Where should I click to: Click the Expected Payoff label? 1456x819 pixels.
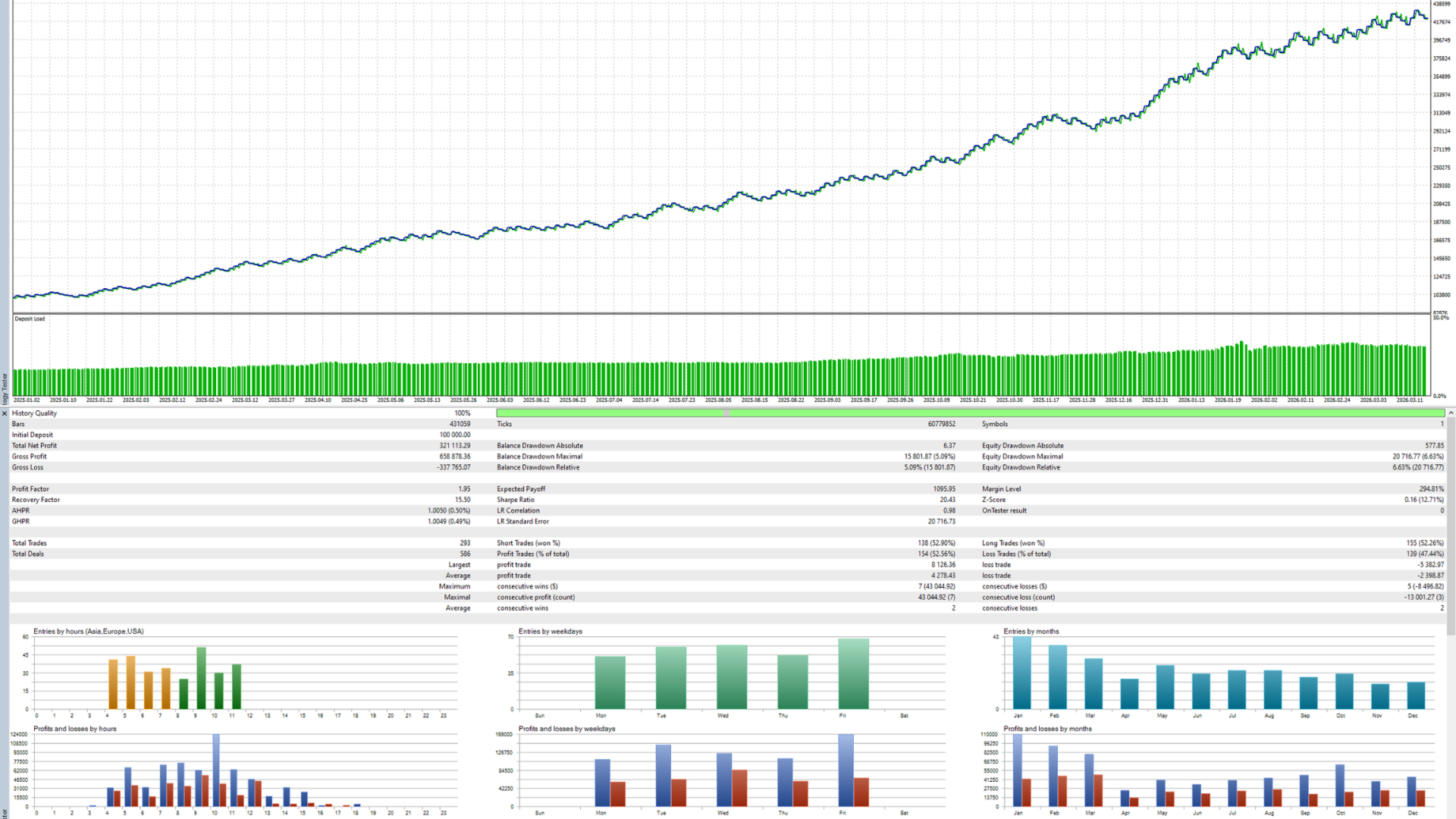tap(521, 489)
